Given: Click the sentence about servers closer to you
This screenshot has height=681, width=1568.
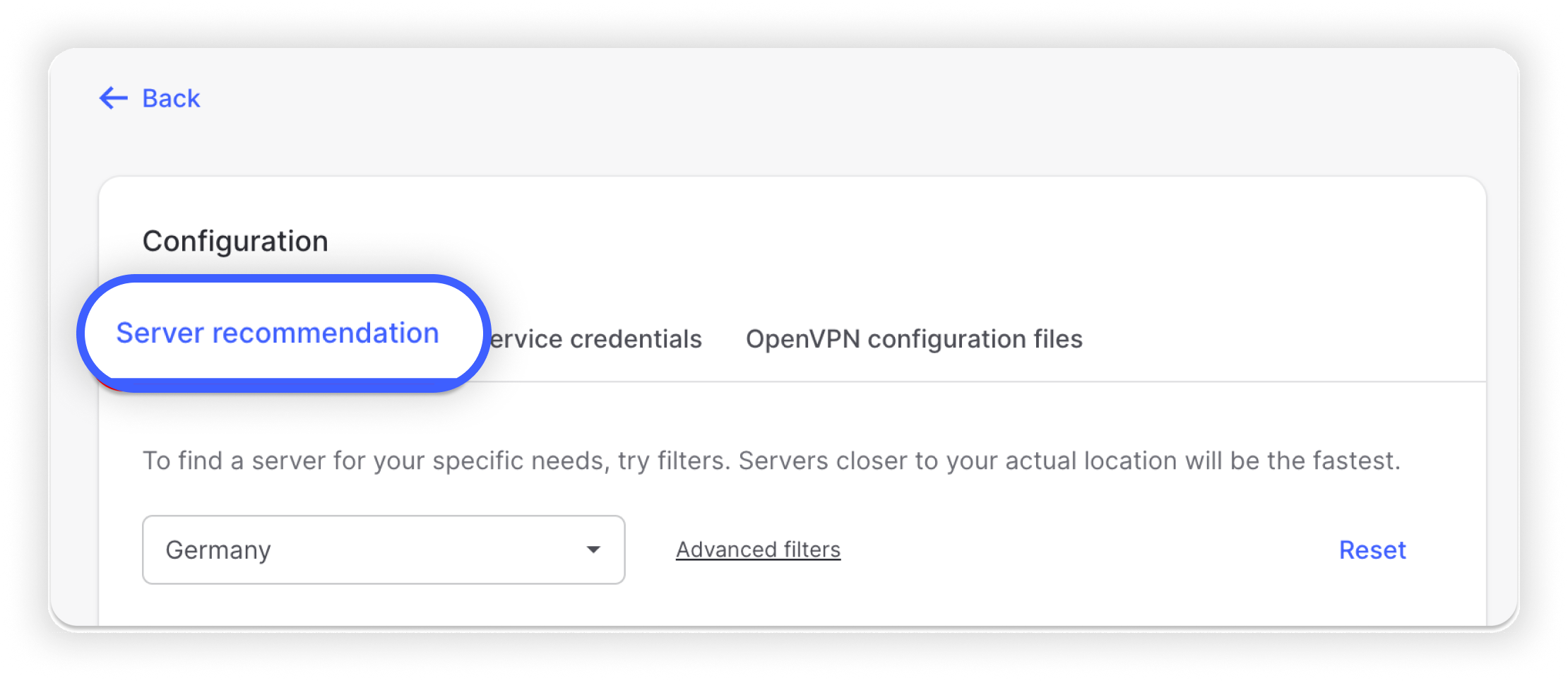Looking at the screenshot, I should click(x=1069, y=461).
